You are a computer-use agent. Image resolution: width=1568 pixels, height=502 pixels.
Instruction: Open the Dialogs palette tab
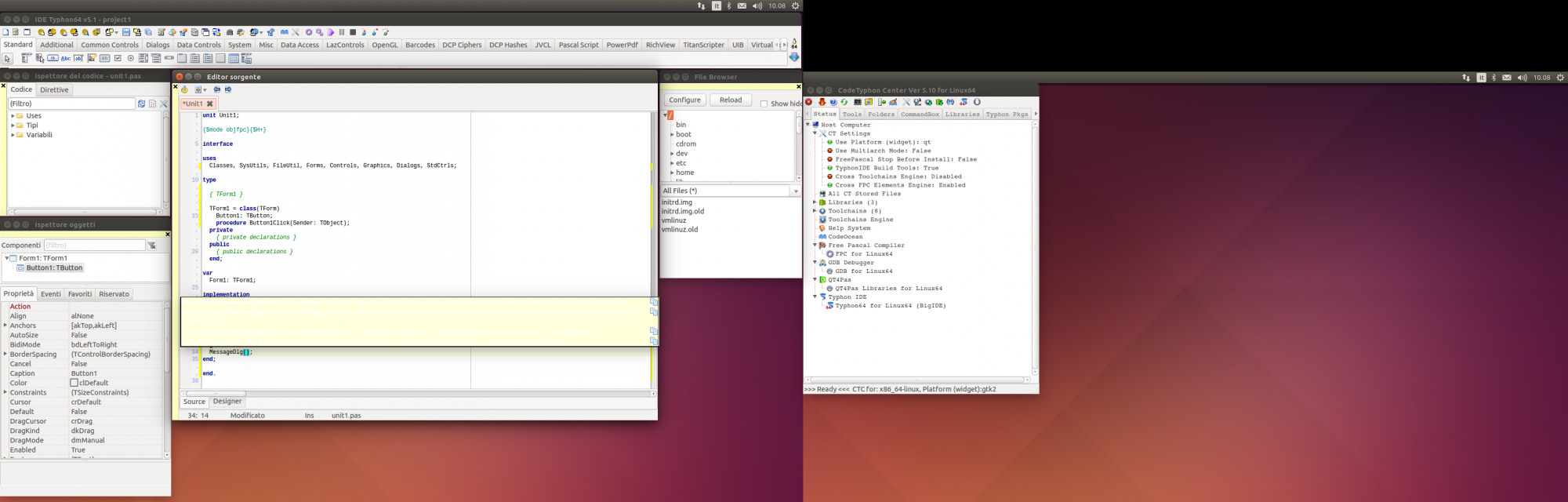(158, 45)
